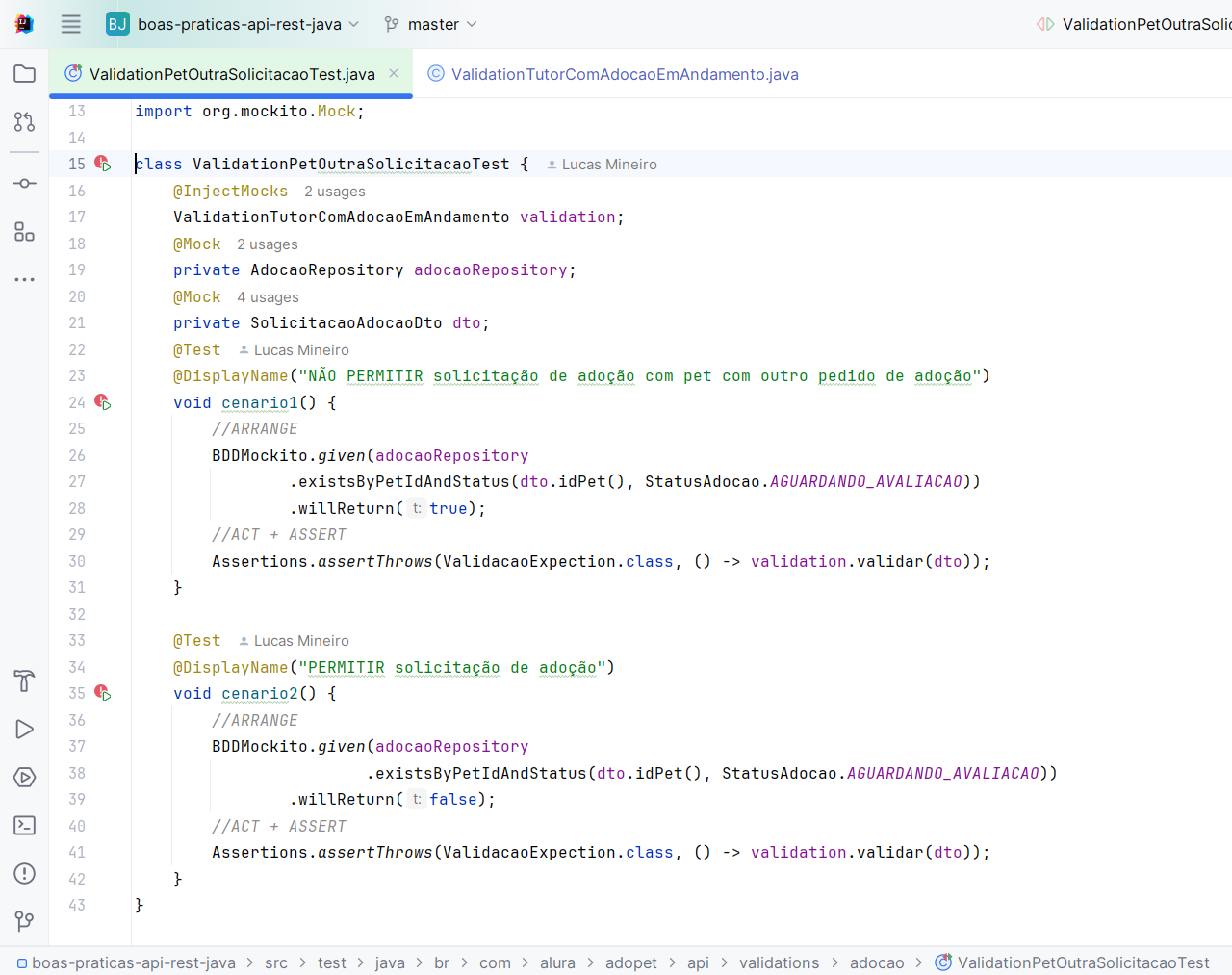Click ValidationTutorComAdocaoEmAndamento type on line 17
Viewport: 1232px width, 975px height.
tap(342, 218)
